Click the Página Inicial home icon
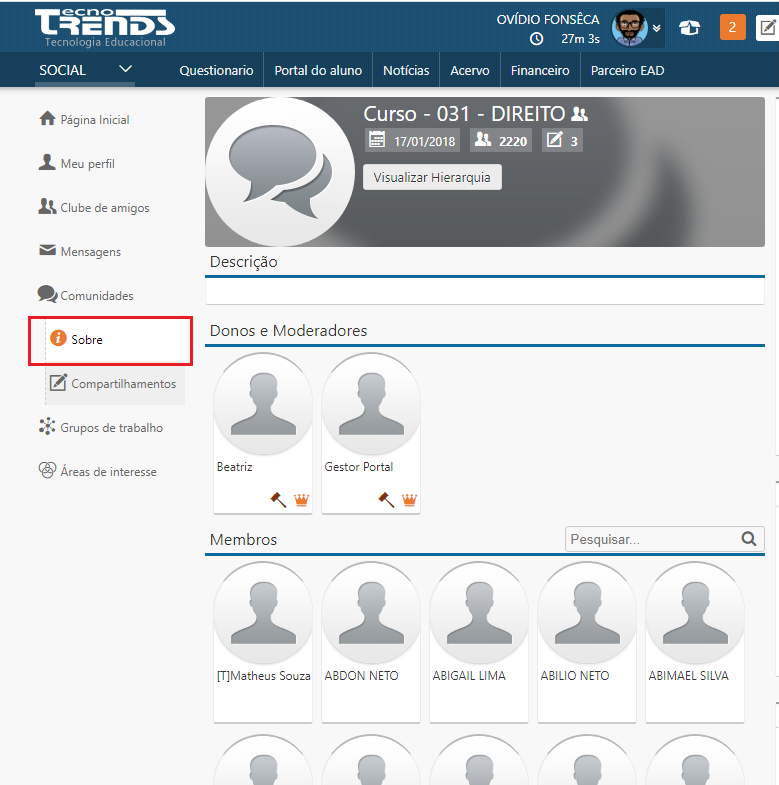The image size is (779, 785). tap(47, 119)
